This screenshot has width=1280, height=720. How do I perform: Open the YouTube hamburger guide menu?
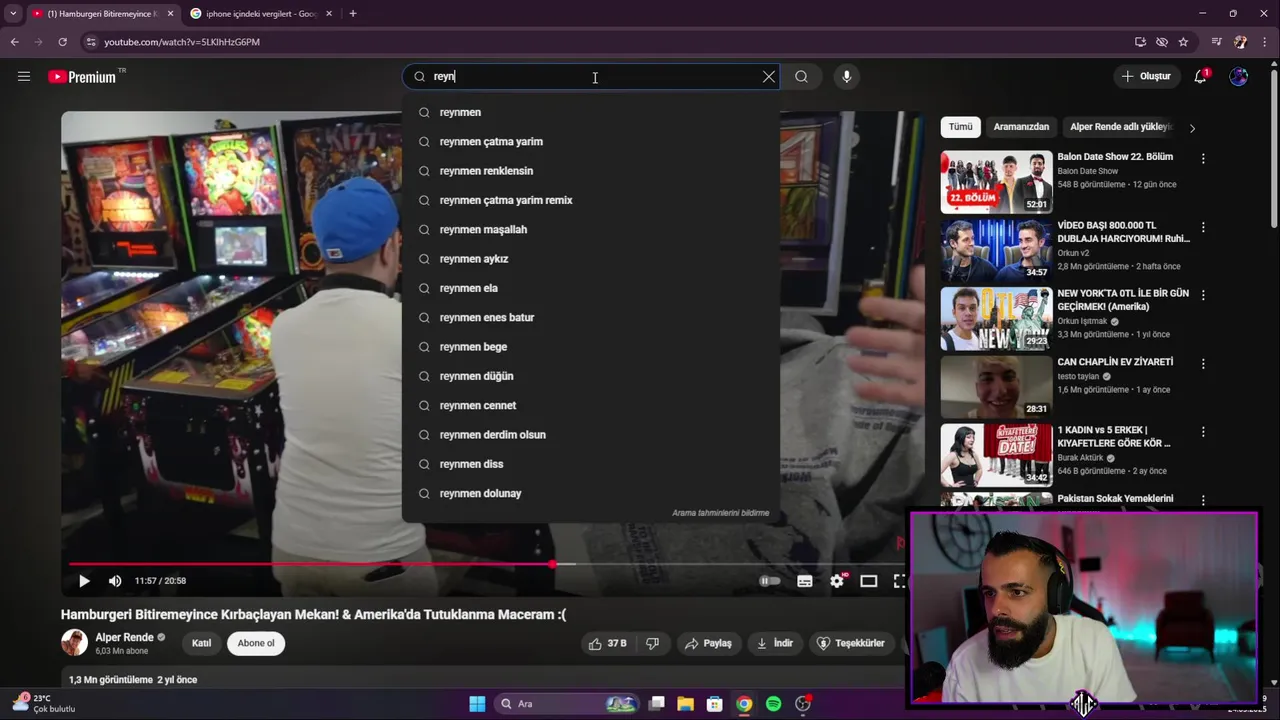click(24, 76)
